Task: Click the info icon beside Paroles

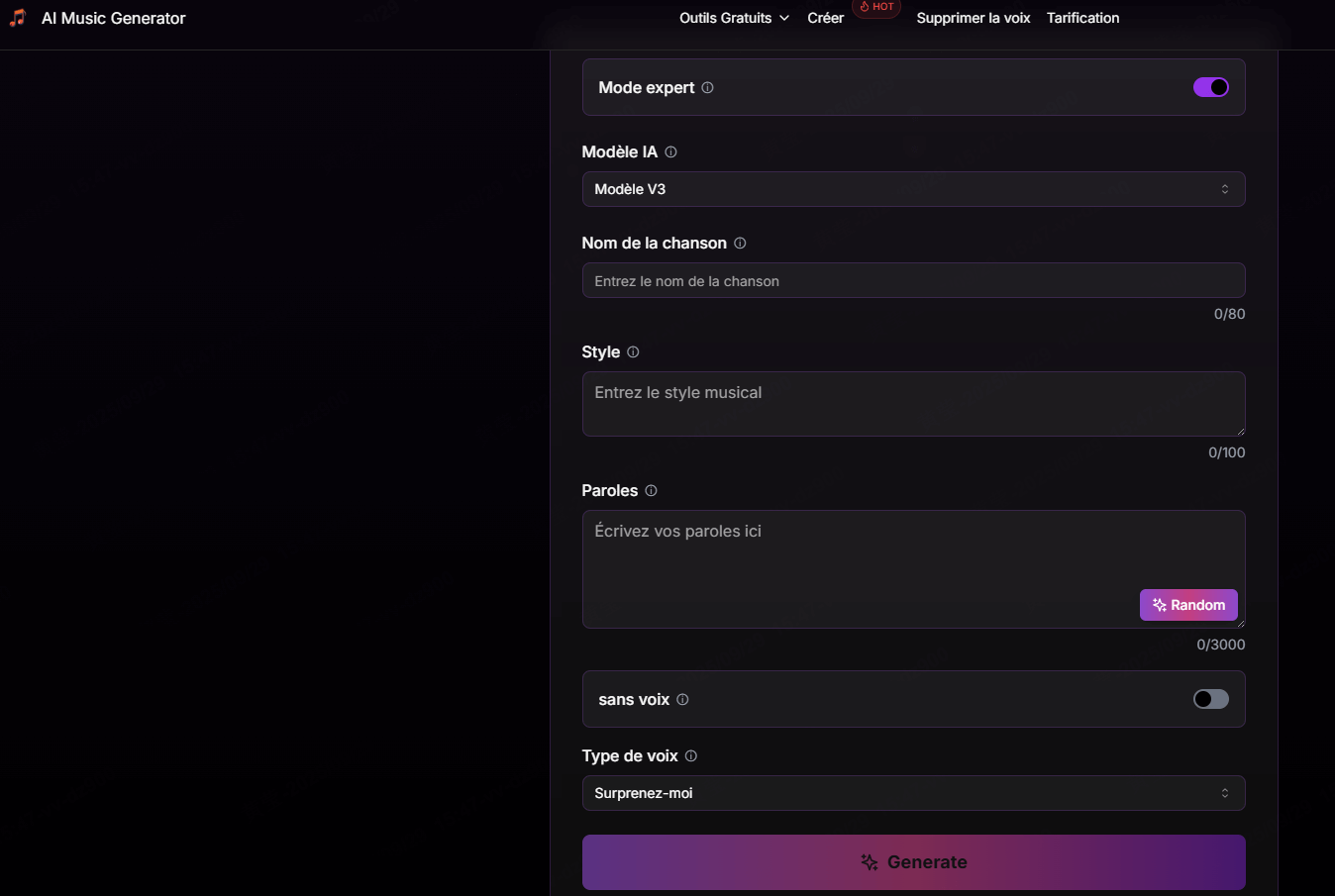Action: click(x=651, y=490)
